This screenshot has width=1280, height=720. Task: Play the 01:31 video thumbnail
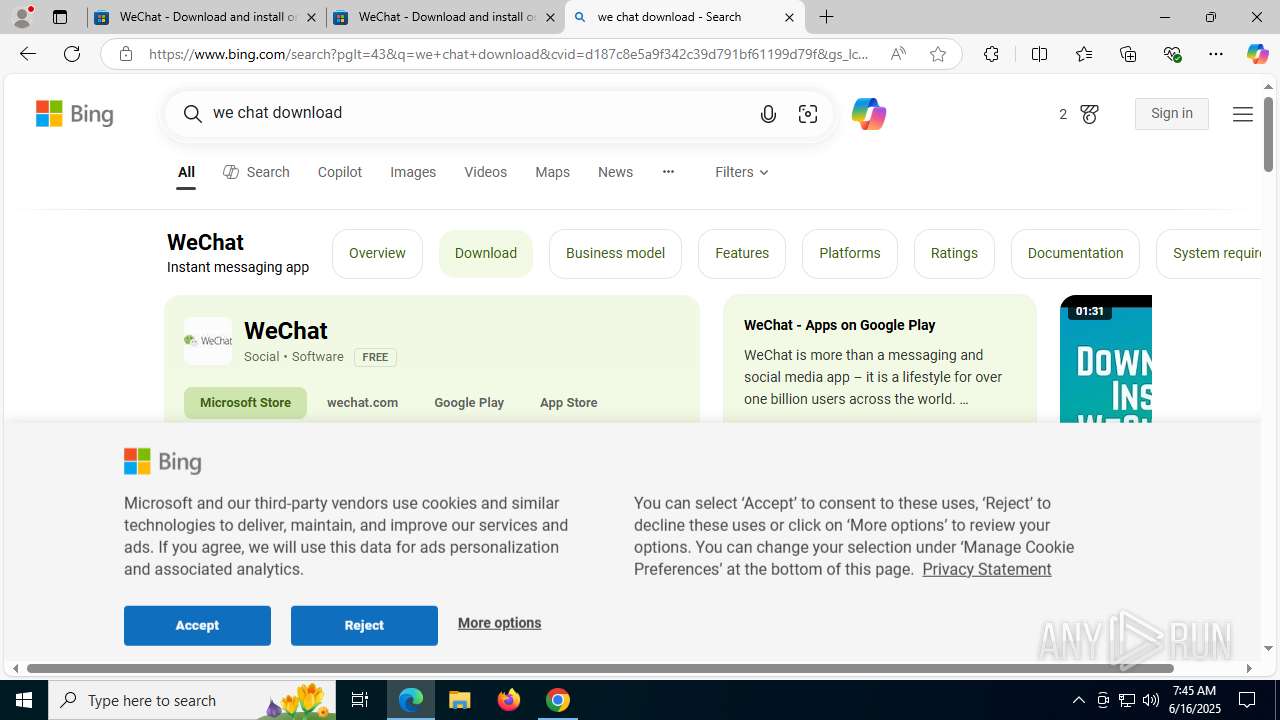click(x=1106, y=360)
